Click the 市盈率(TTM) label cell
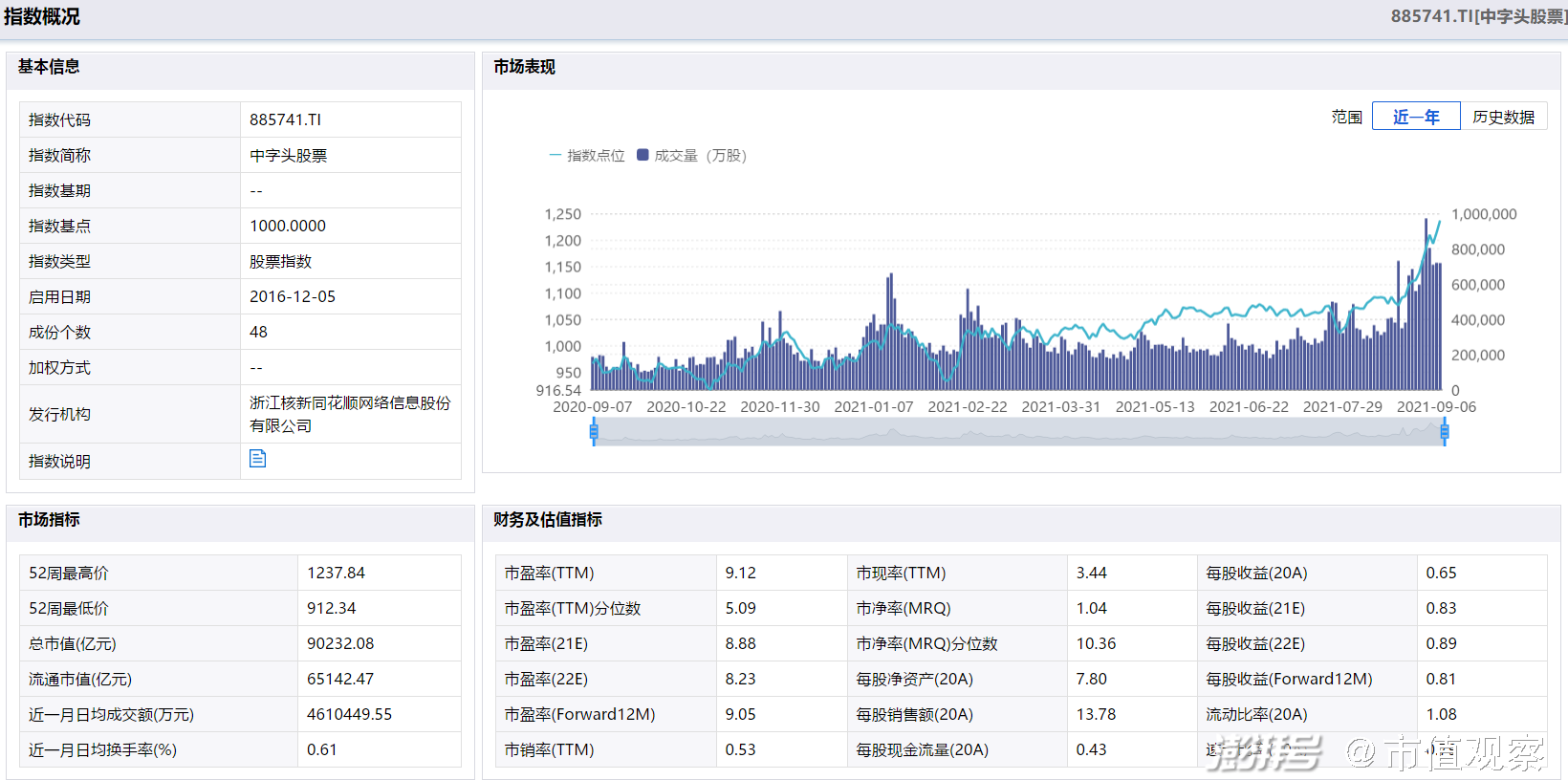The height and width of the screenshot is (780, 1568). click(x=549, y=573)
